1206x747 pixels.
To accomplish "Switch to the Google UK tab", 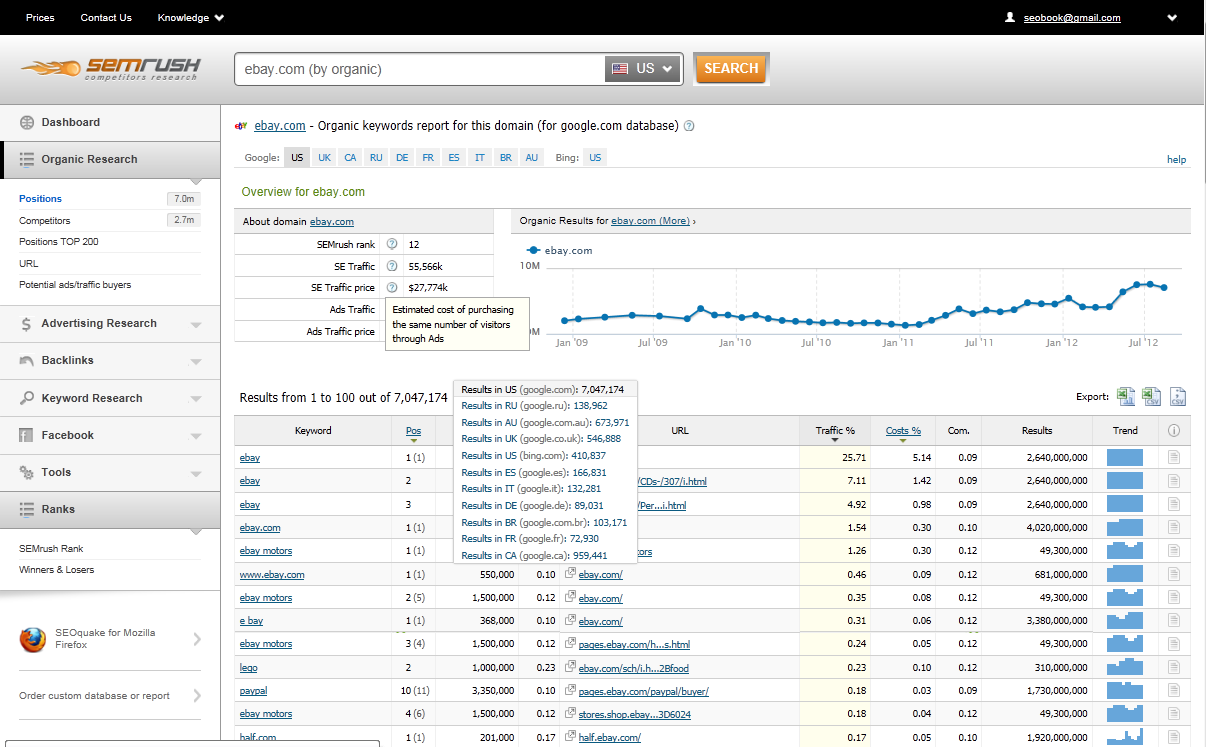I will pyautogui.click(x=325, y=158).
